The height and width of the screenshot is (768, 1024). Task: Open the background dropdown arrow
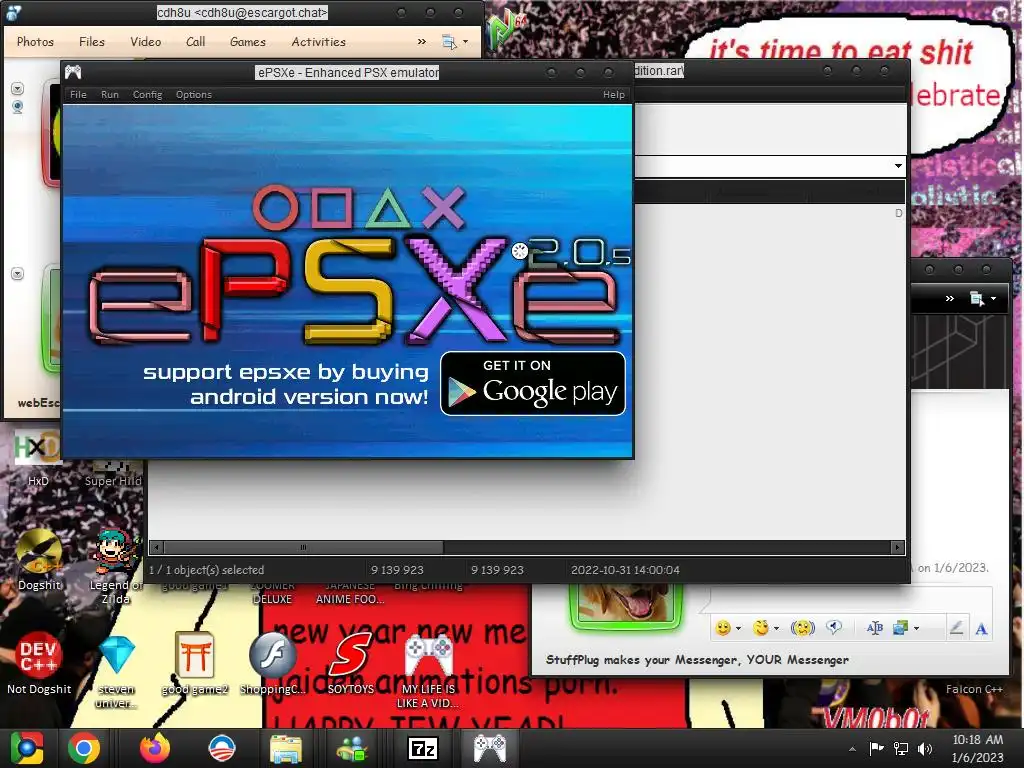(x=916, y=629)
